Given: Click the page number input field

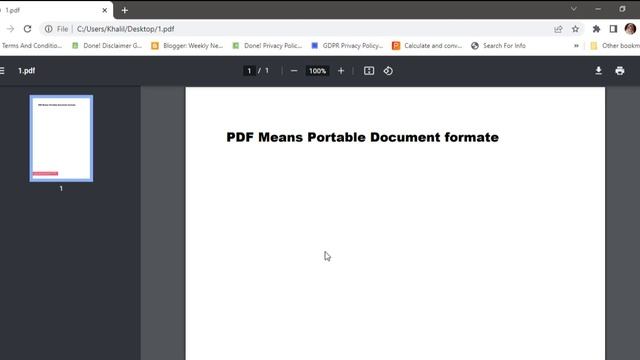Looking at the screenshot, I should point(249,71).
